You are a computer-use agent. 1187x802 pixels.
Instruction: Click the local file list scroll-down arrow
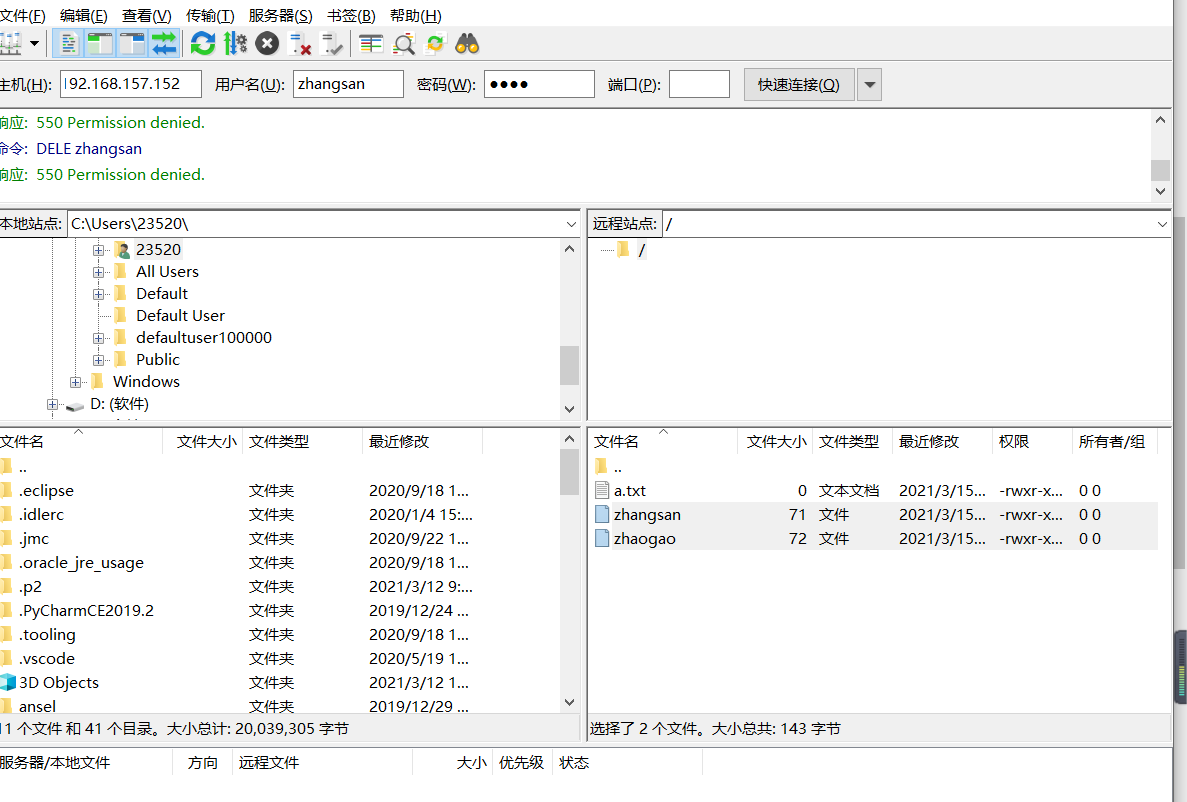(570, 702)
